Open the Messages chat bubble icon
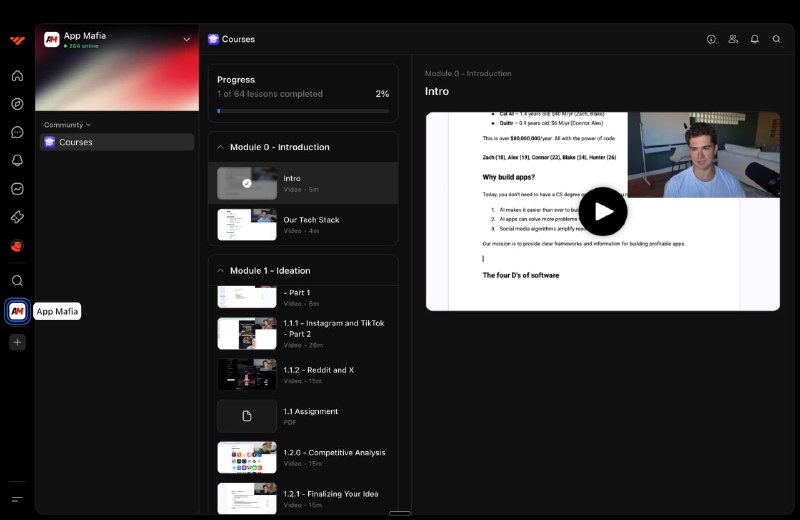Image resolution: width=800 pixels, height=520 pixels. point(17,132)
